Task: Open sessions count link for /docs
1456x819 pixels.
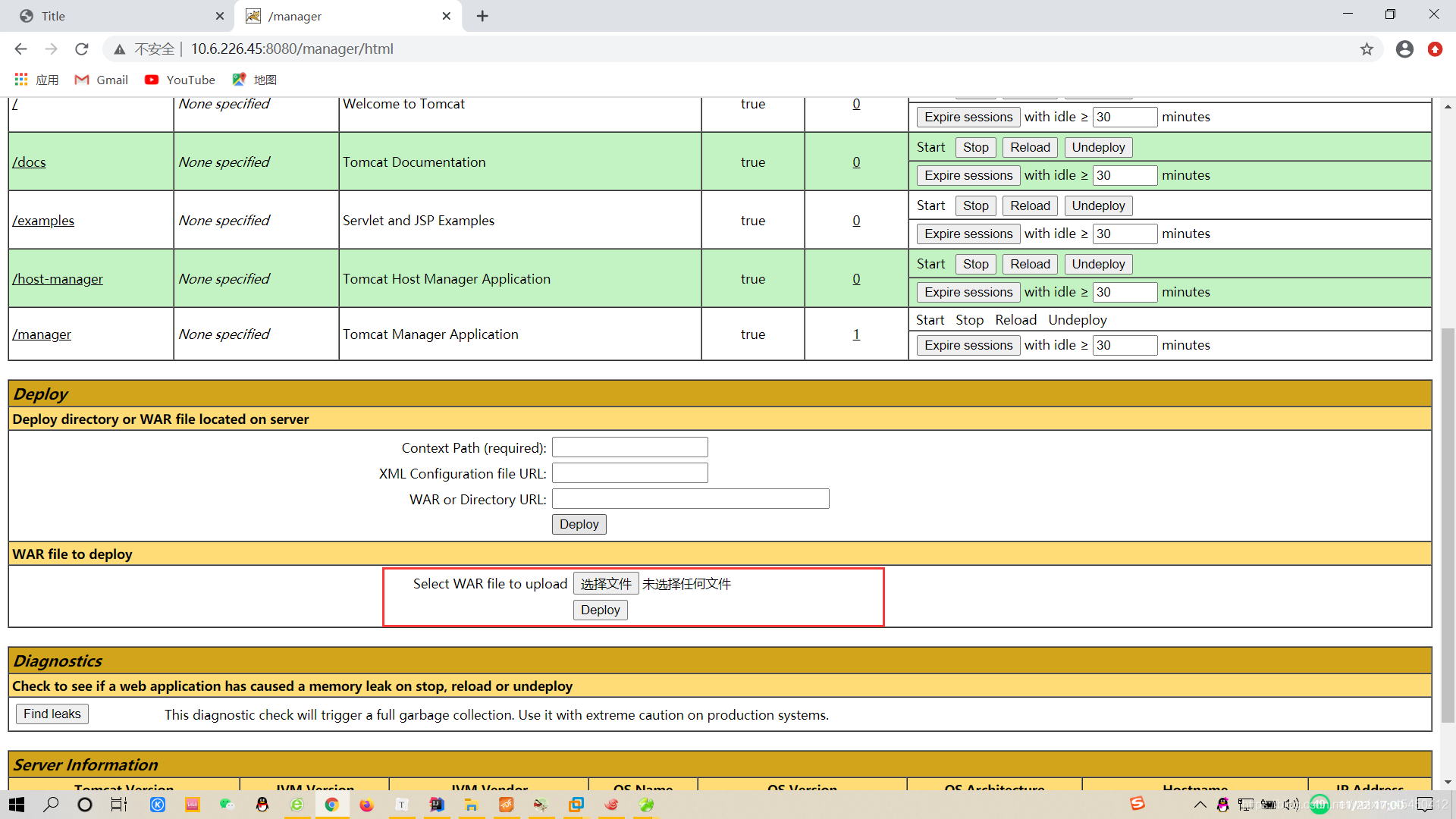Action: (856, 162)
